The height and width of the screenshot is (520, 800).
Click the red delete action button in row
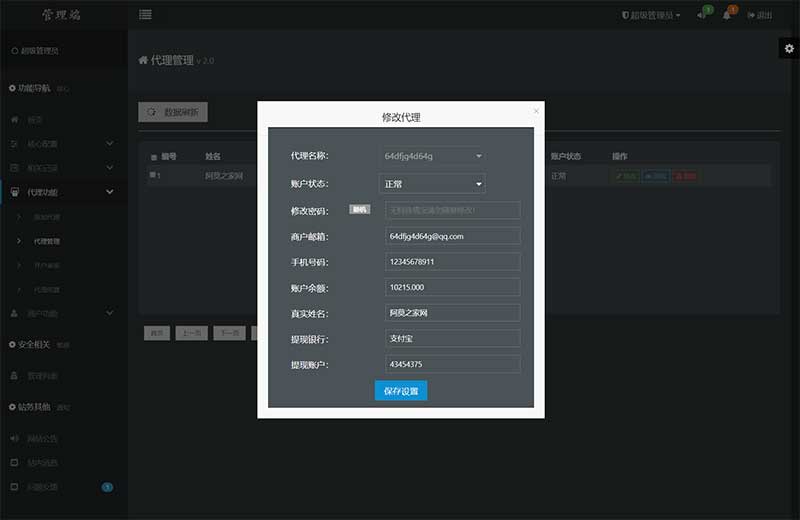point(686,176)
